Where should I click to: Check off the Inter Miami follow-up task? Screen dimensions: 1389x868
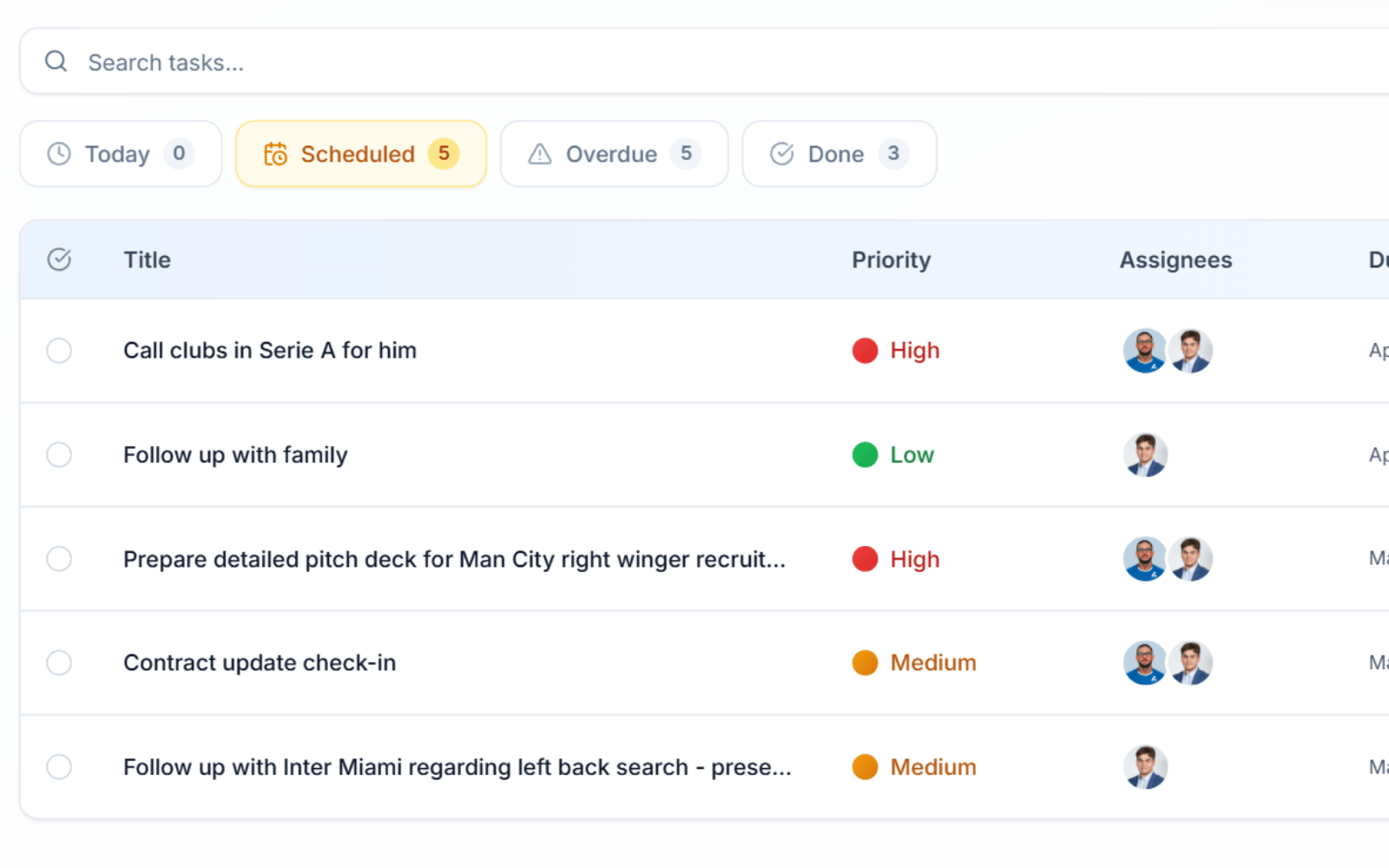coord(59,767)
